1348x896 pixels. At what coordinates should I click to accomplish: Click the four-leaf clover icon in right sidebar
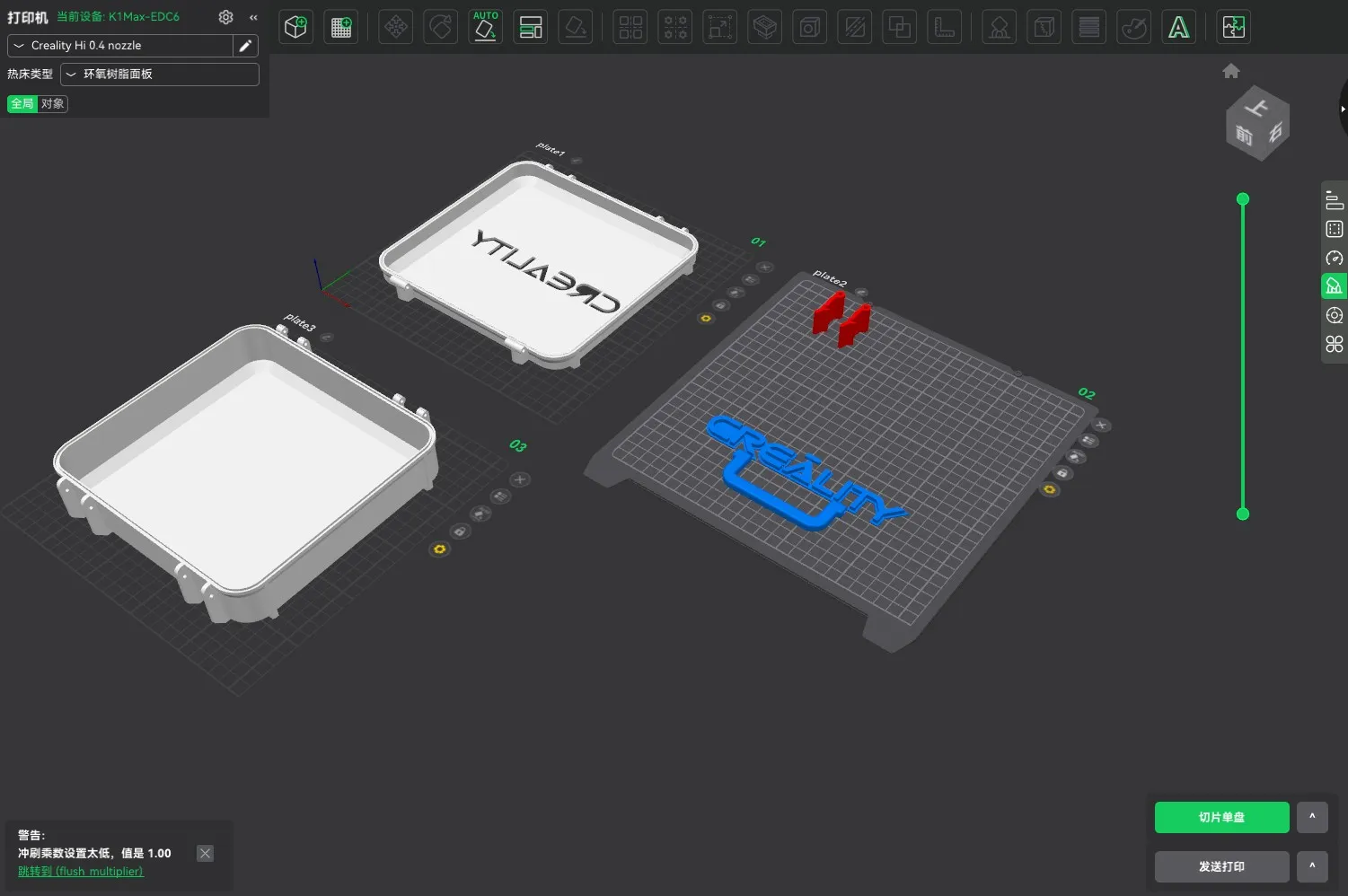pos(1335,344)
